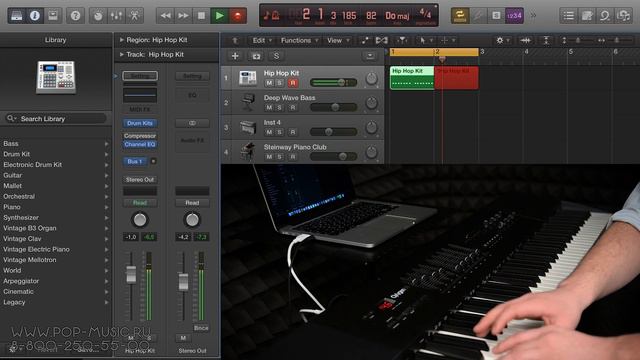This screenshot has width=640, height=360.
Task: Record-enable the Deep Wave Bass track
Action: [293, 108]
